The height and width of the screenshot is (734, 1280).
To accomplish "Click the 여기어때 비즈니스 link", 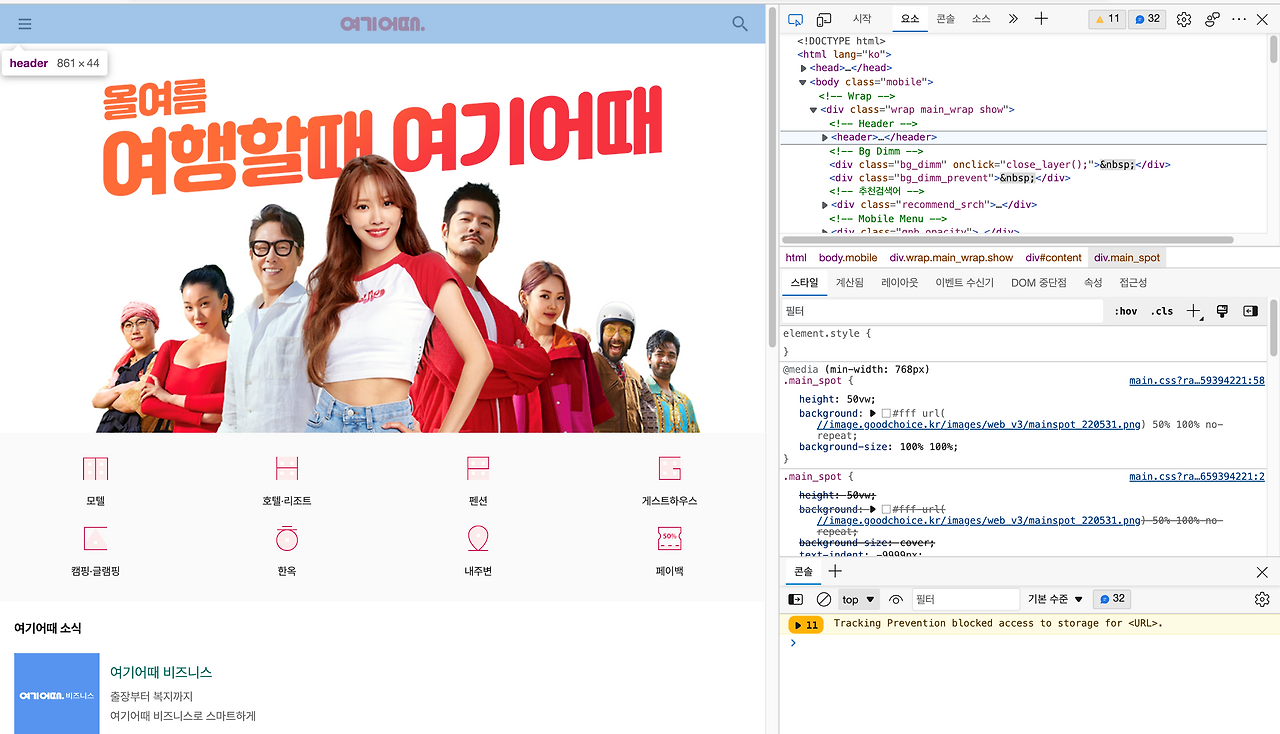I will click(160, 671).
